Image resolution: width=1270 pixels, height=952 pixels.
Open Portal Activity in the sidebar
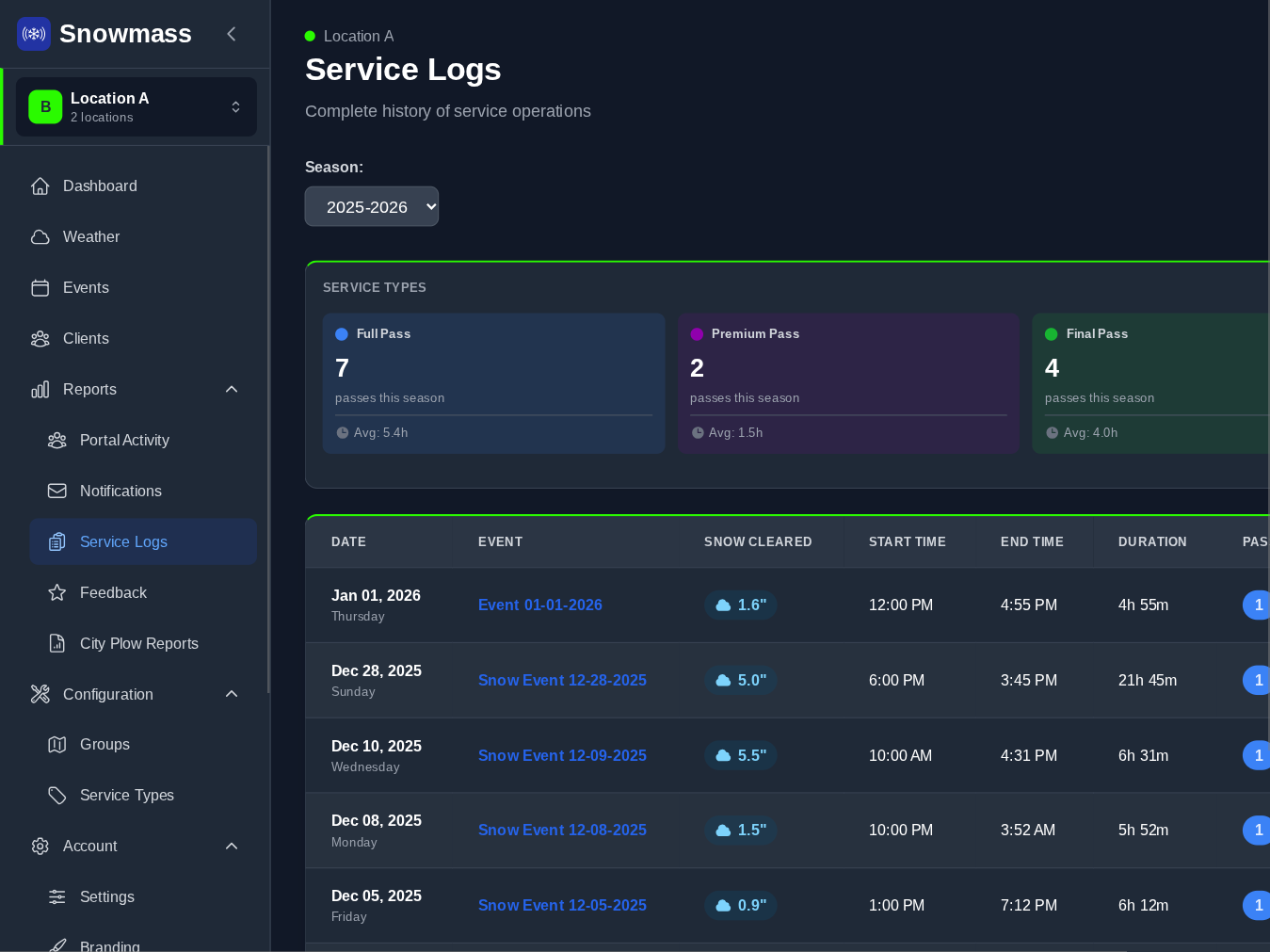[x=124, y=441]
